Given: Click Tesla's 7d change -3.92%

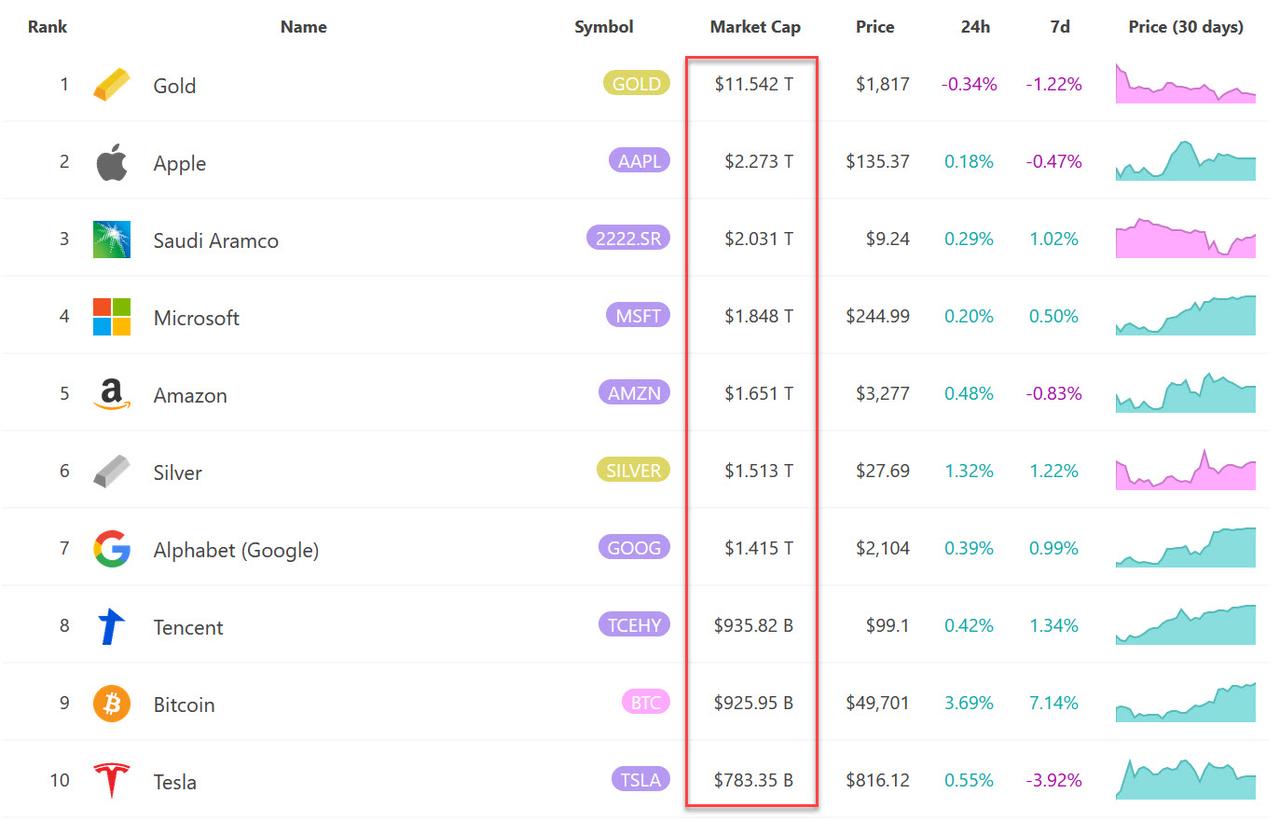Looking at the screenshot, I should coord(1054,780).
